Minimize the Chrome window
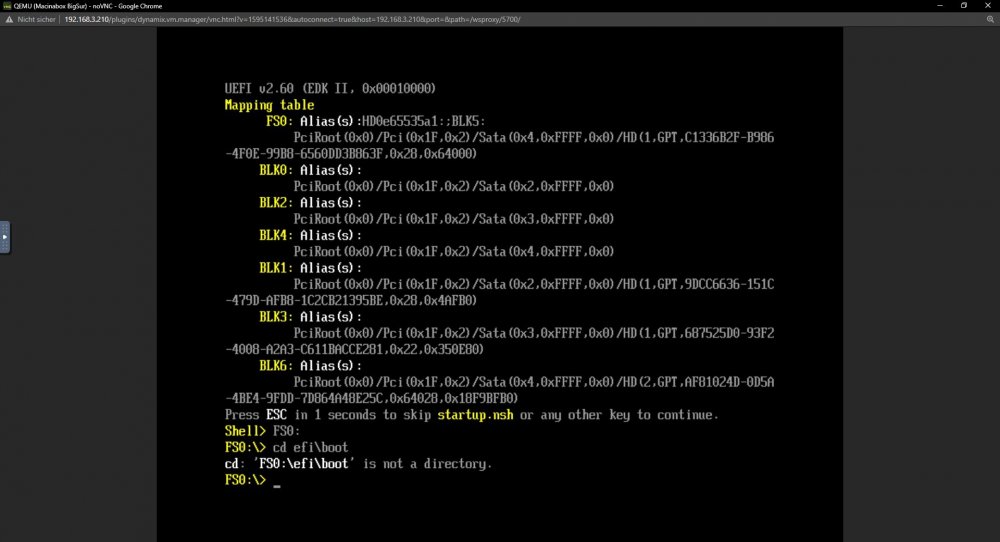 939,6
